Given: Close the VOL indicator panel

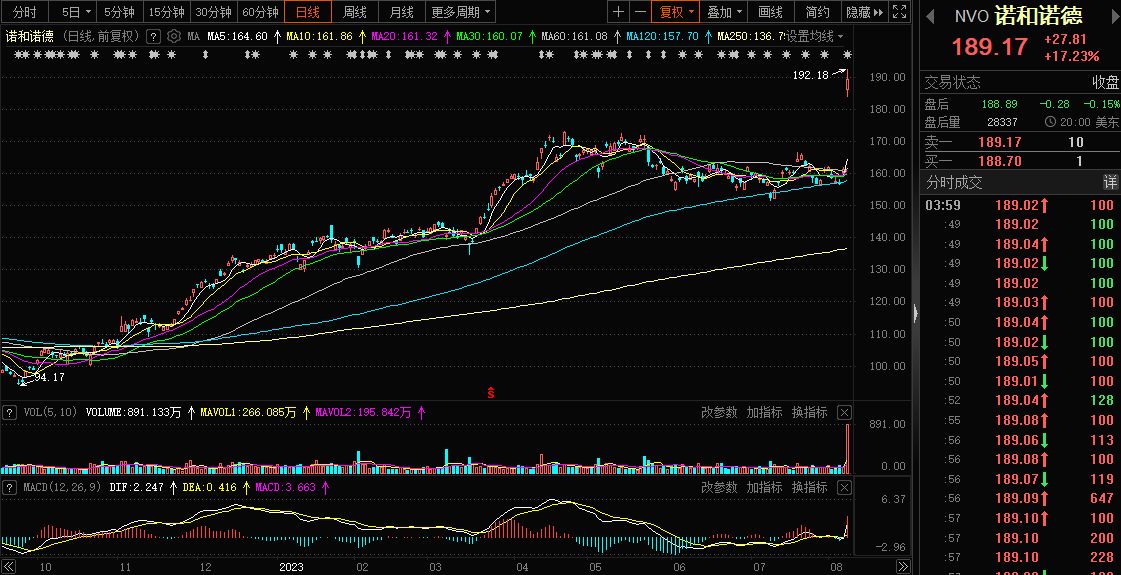Looking at the screenshot, I should 844,412.
